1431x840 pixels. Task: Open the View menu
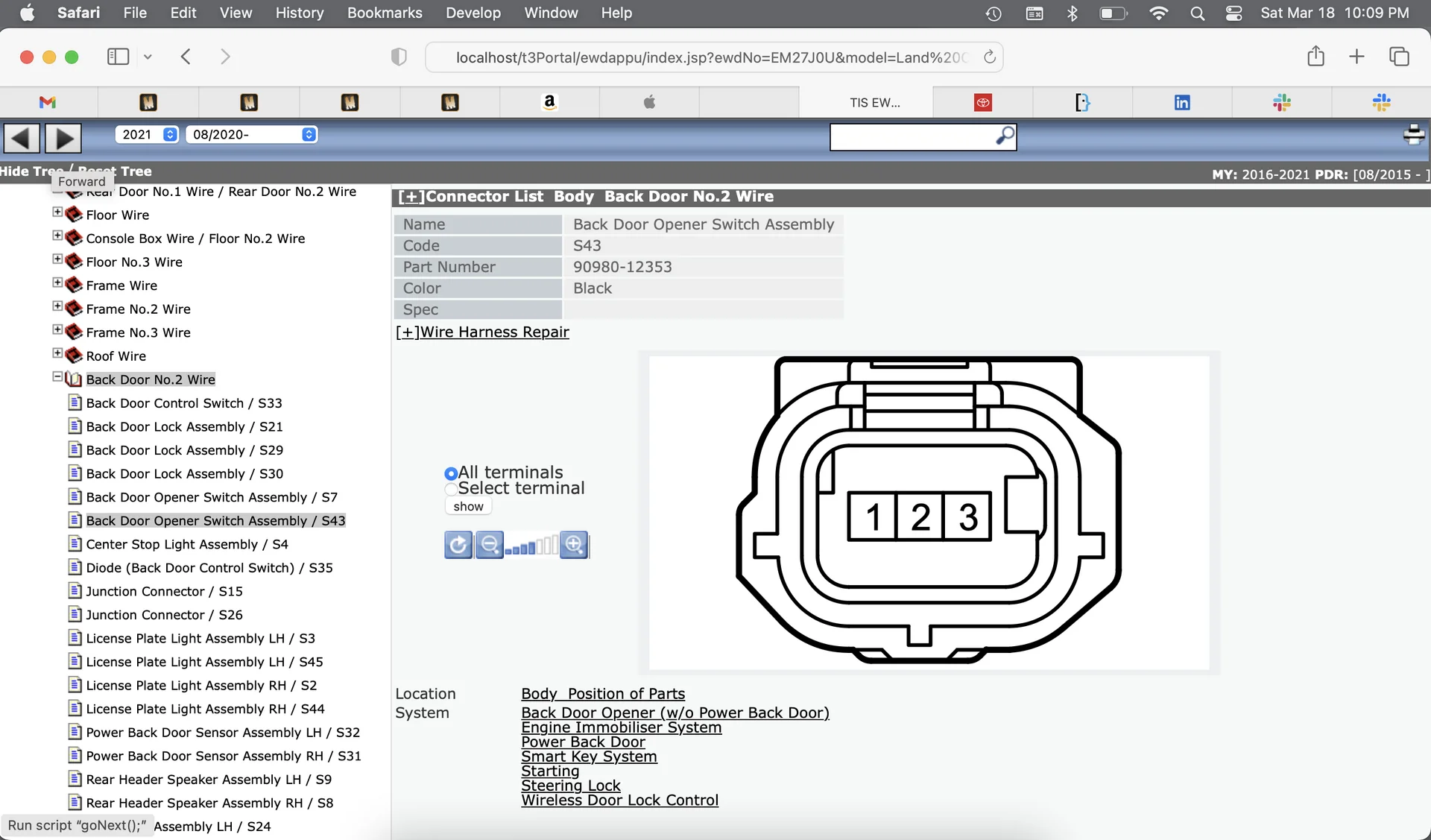pos(236,13)
